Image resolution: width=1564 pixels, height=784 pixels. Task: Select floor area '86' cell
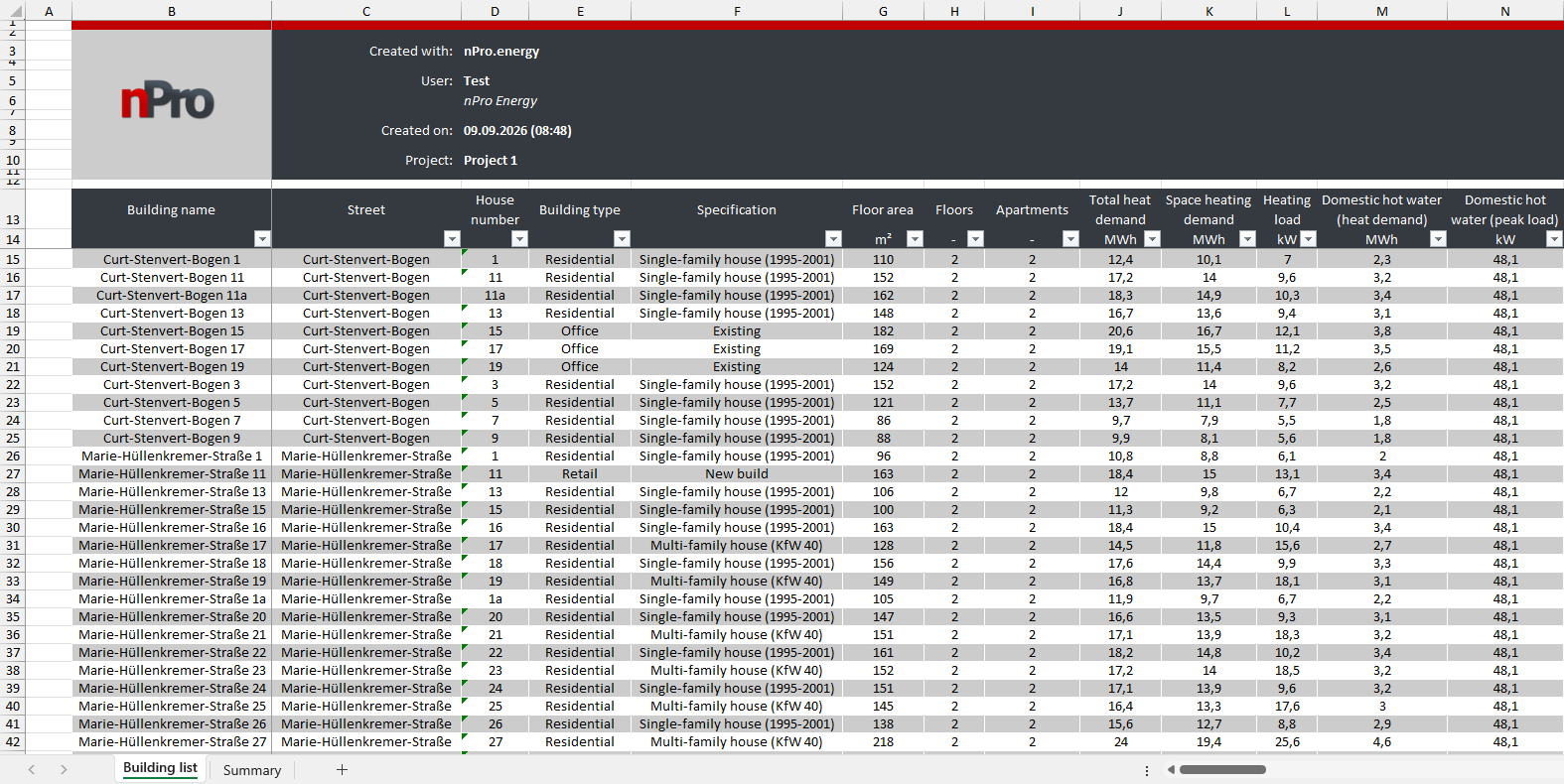coord(883,420)
